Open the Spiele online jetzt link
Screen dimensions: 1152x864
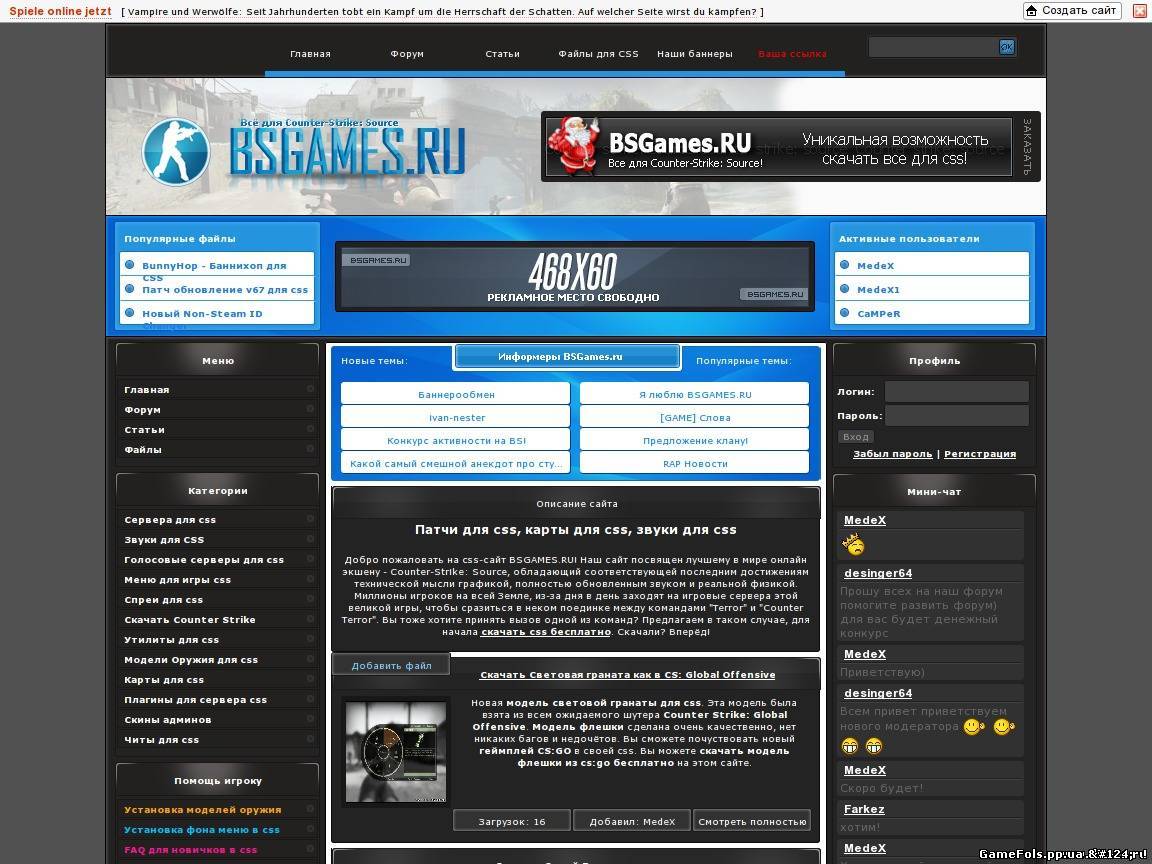[60, 11]
